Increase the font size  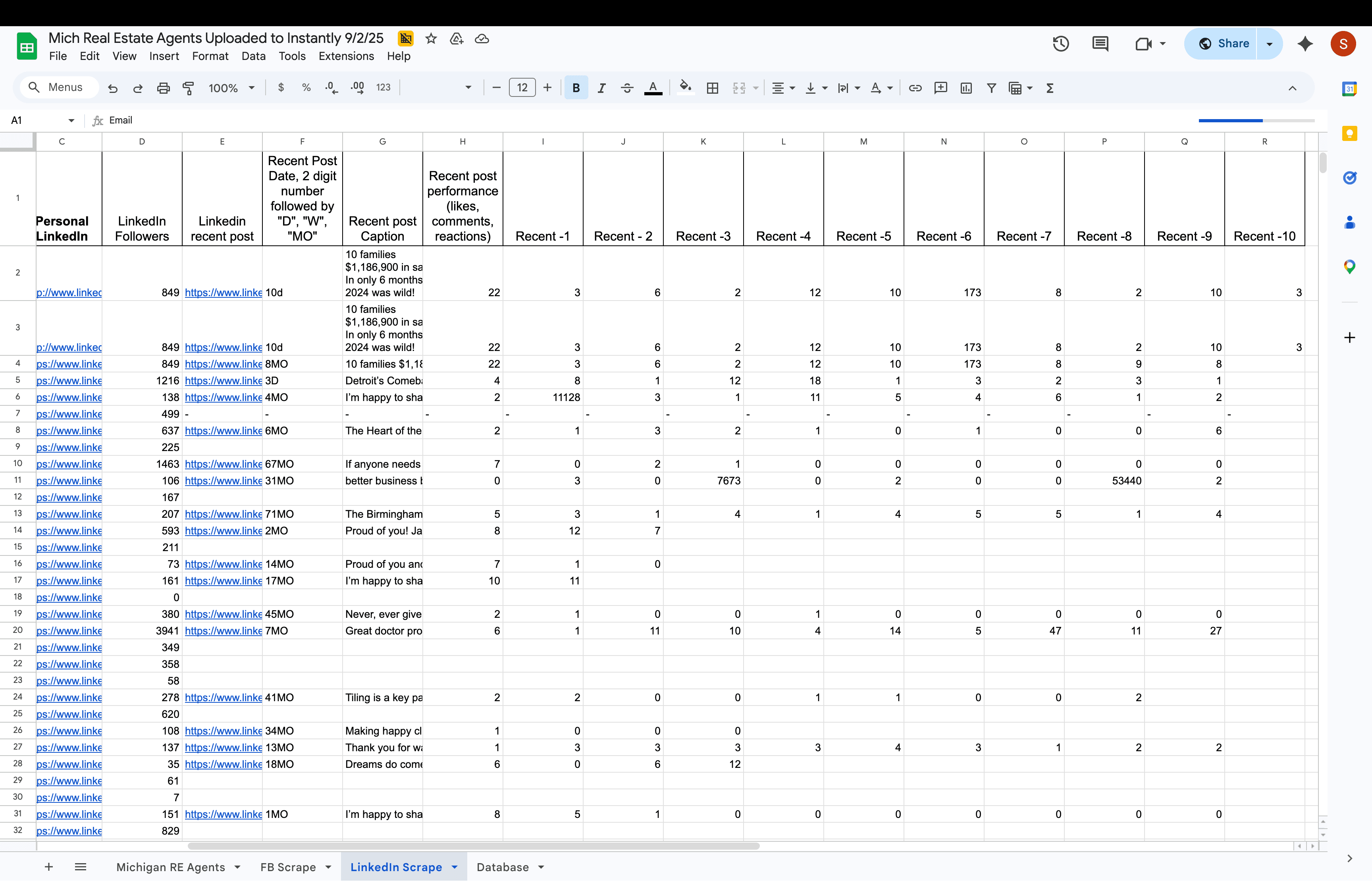[547, 87]
